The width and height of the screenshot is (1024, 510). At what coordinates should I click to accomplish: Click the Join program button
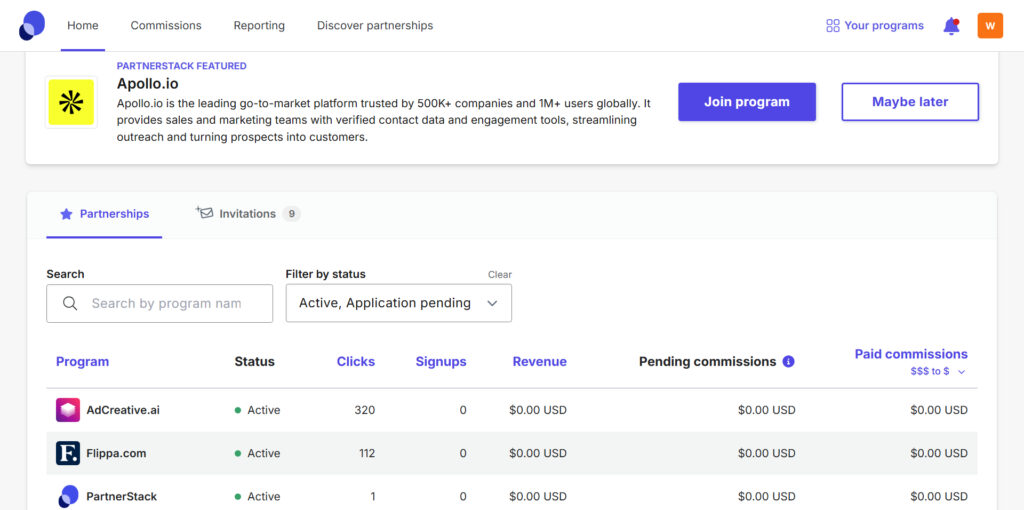746,102
